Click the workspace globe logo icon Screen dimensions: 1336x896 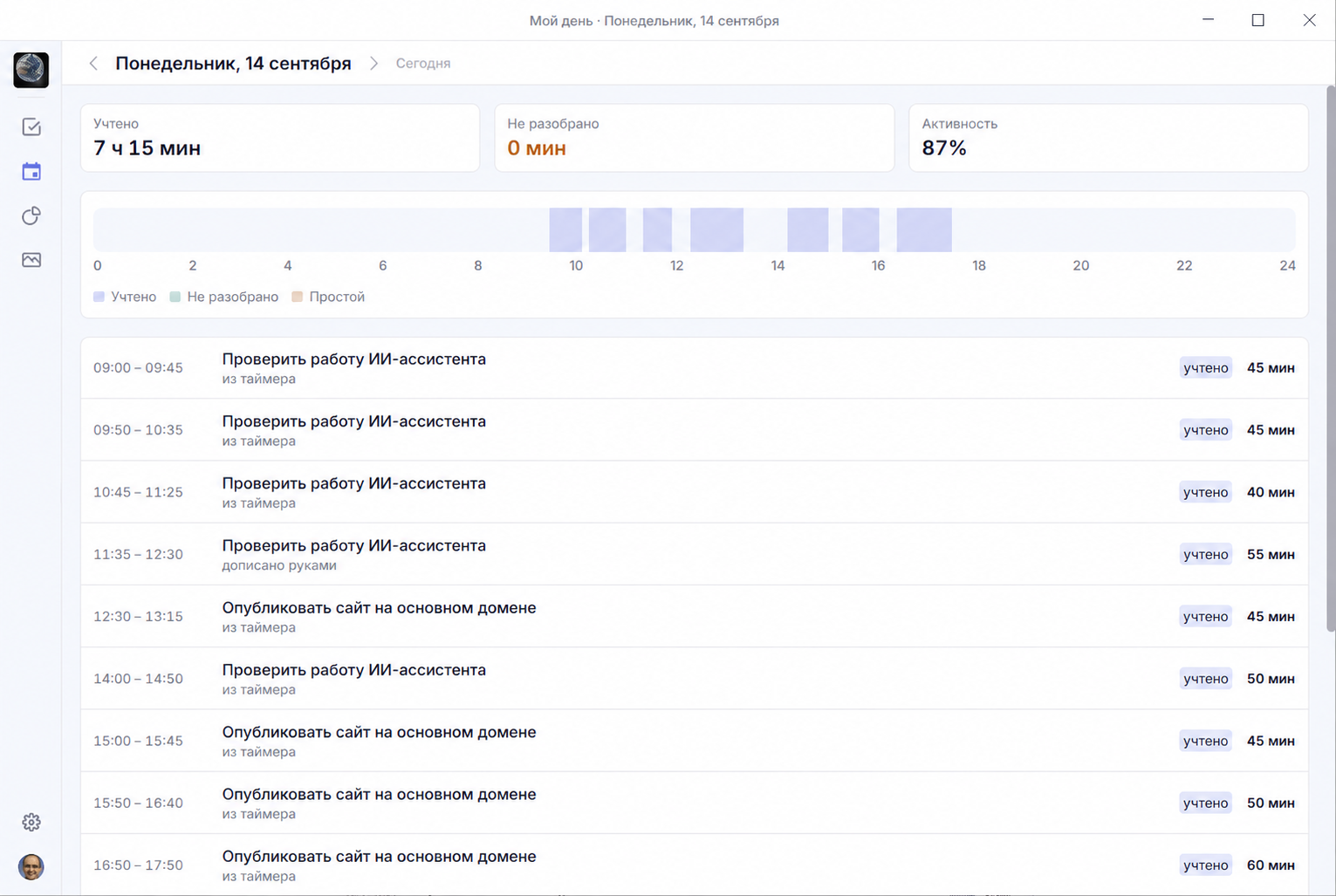pos(31,70)
